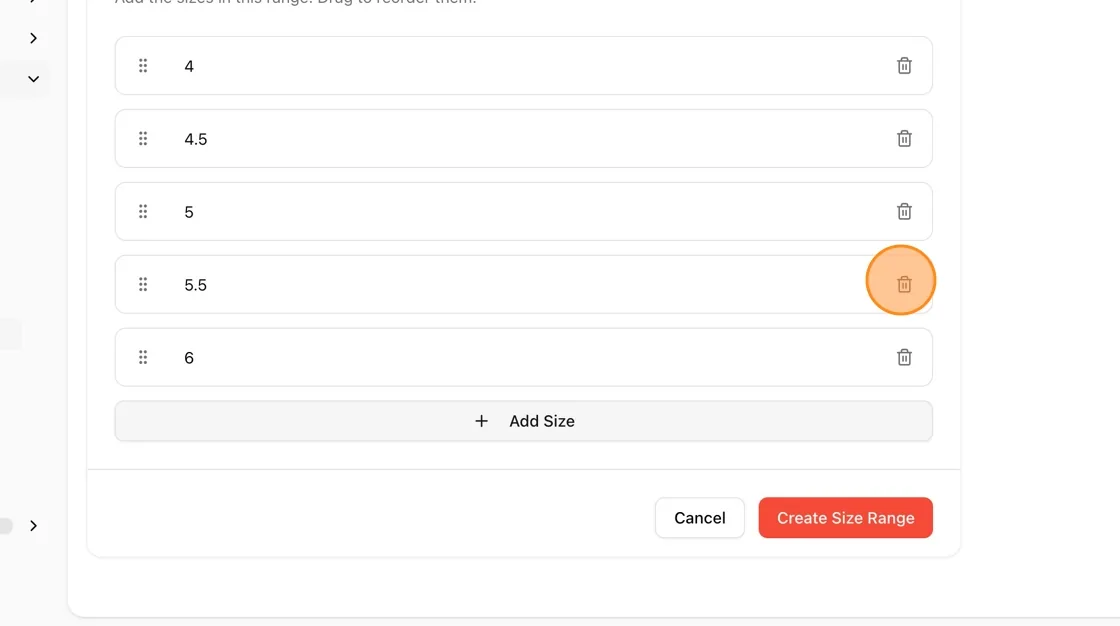Add a new size row
The image size is (1120, 626).
pos(524,421)
